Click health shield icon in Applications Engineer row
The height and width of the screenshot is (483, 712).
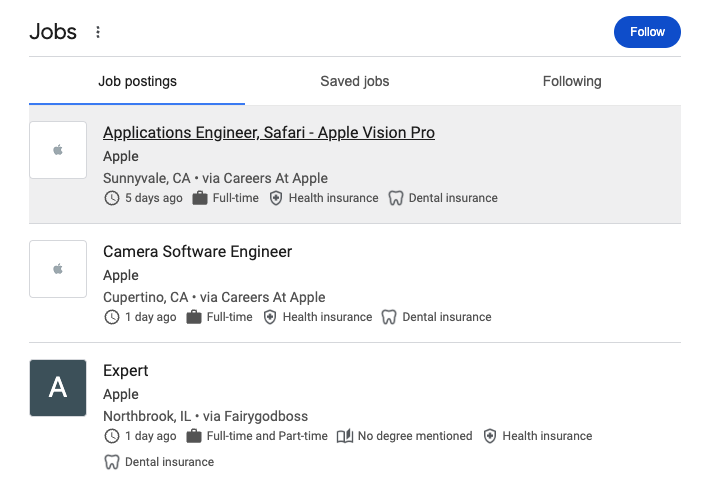(x=276, y=198)
